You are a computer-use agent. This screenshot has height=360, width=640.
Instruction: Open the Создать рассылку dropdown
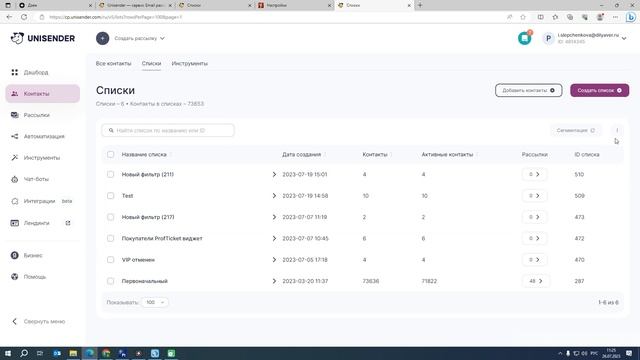[x=139, y=38]
